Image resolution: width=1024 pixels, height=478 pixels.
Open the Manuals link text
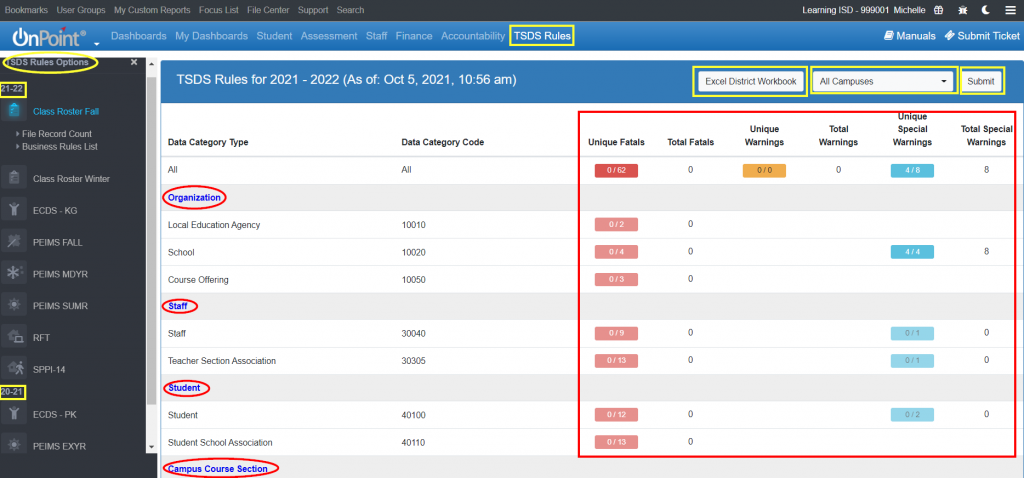pos(916,36)
